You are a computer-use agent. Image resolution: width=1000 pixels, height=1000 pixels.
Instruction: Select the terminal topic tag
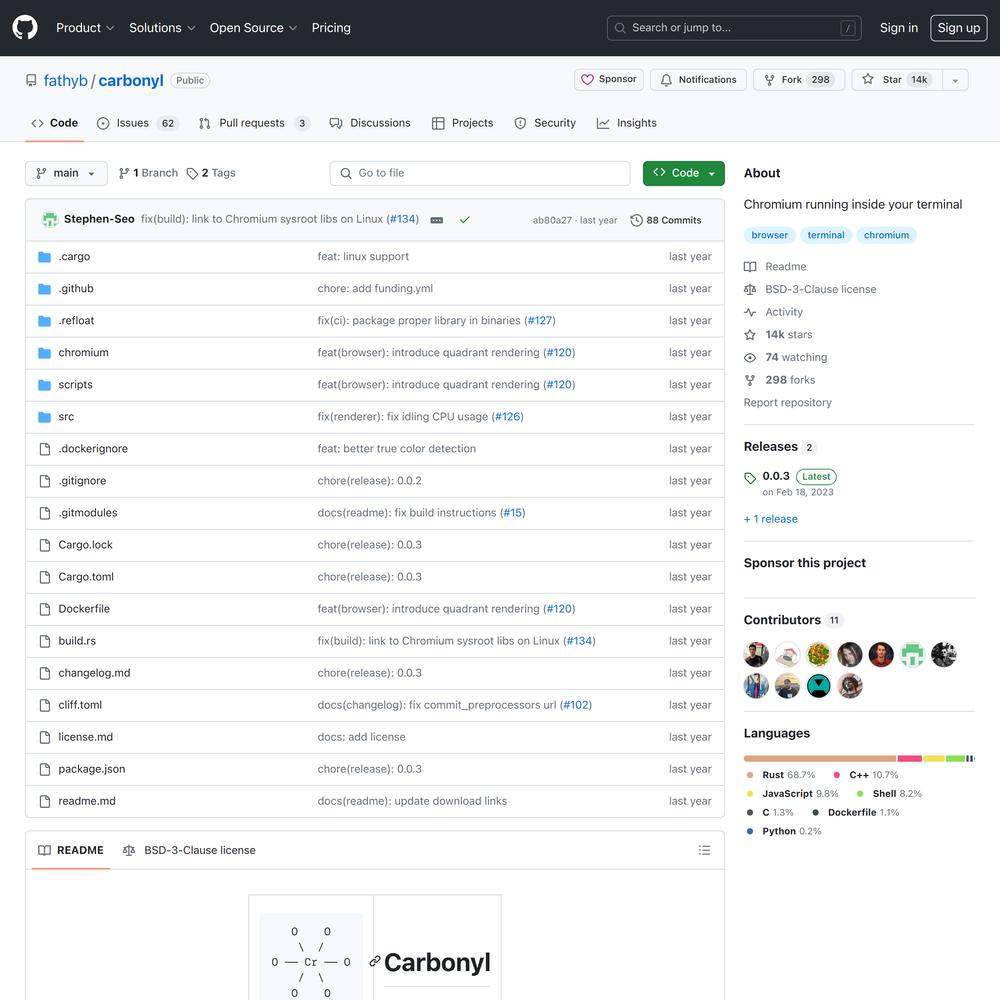pos(826,235)
